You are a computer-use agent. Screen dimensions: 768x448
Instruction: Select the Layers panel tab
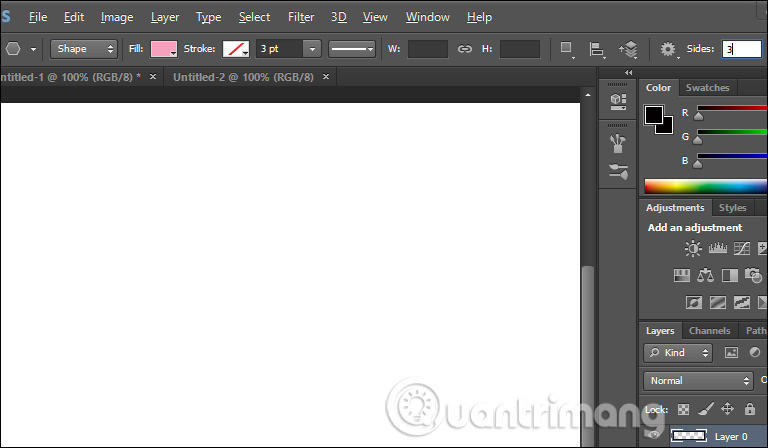(x=660, y=331)
